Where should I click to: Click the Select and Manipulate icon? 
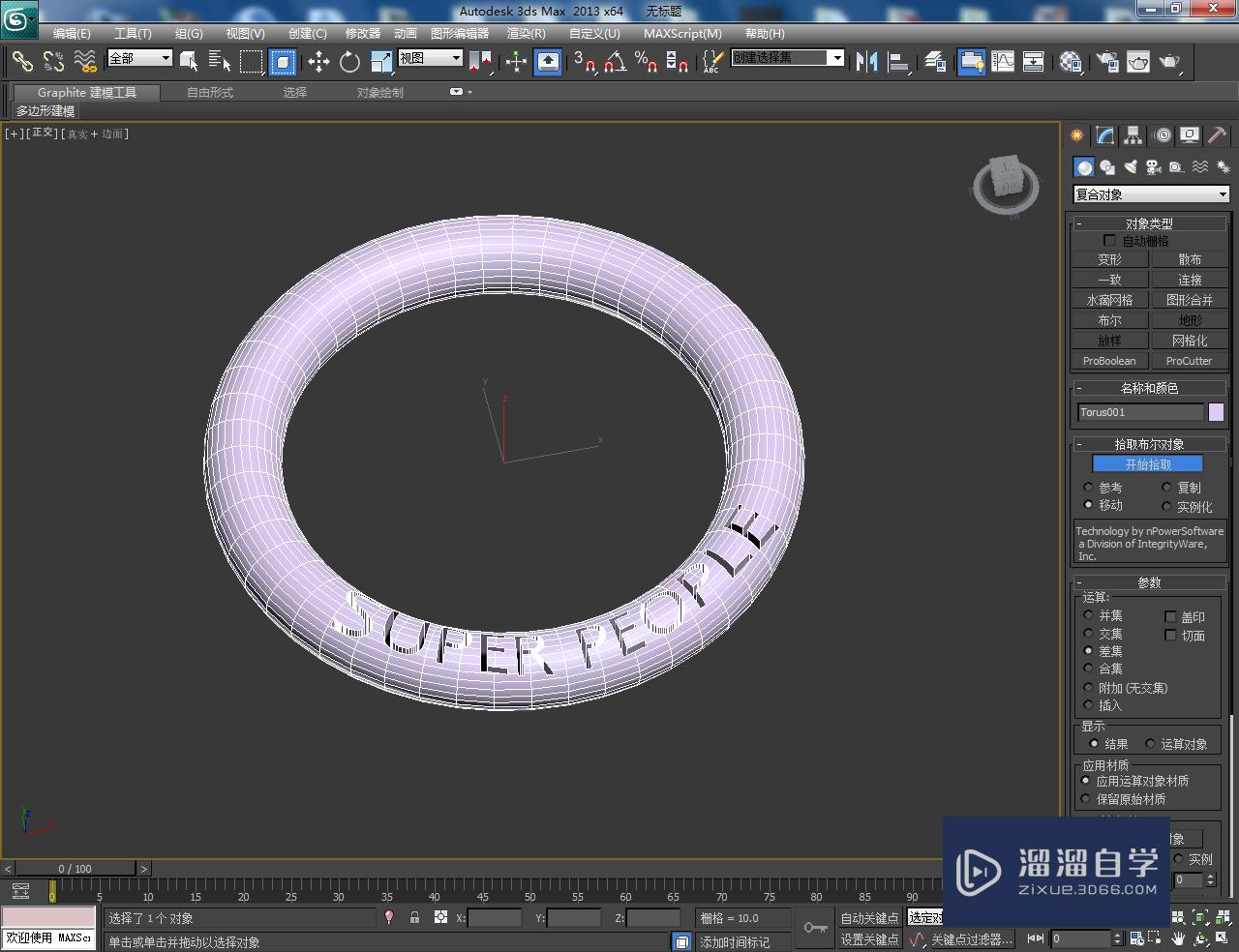coord(516,62)
